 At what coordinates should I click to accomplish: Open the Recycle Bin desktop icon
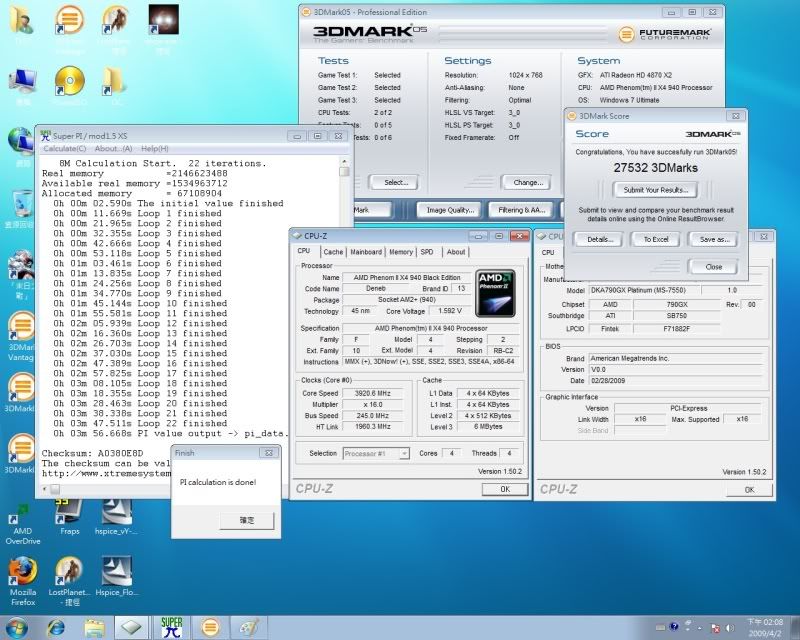pyautogui.click(x=21, y=209)
